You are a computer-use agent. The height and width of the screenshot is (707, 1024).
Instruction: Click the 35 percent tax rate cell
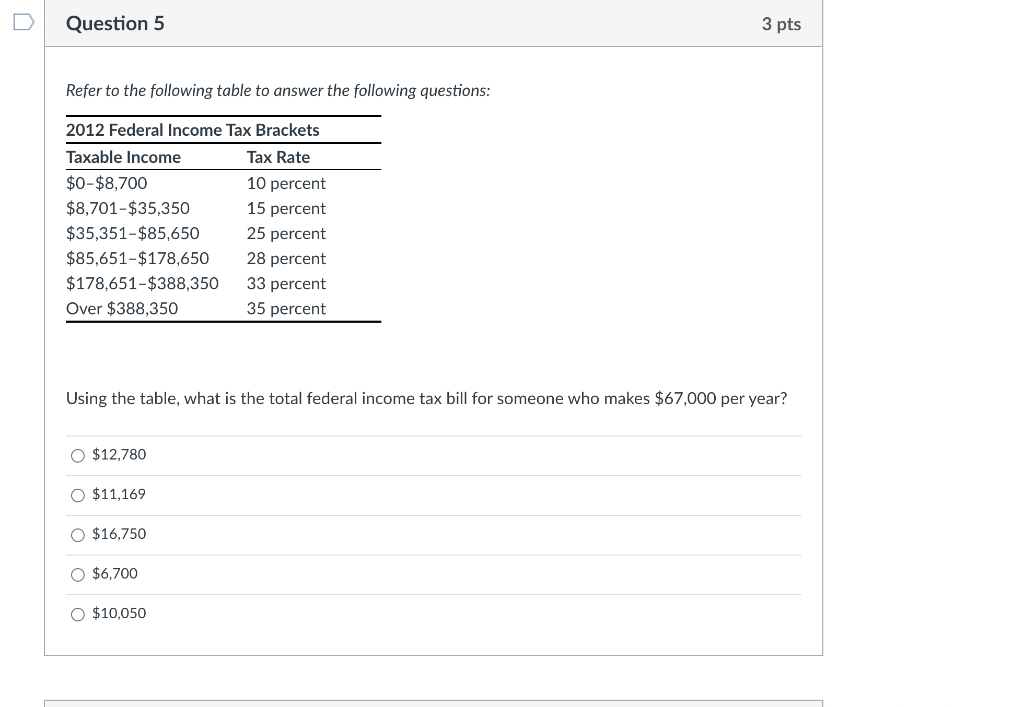tap(286, 308)
